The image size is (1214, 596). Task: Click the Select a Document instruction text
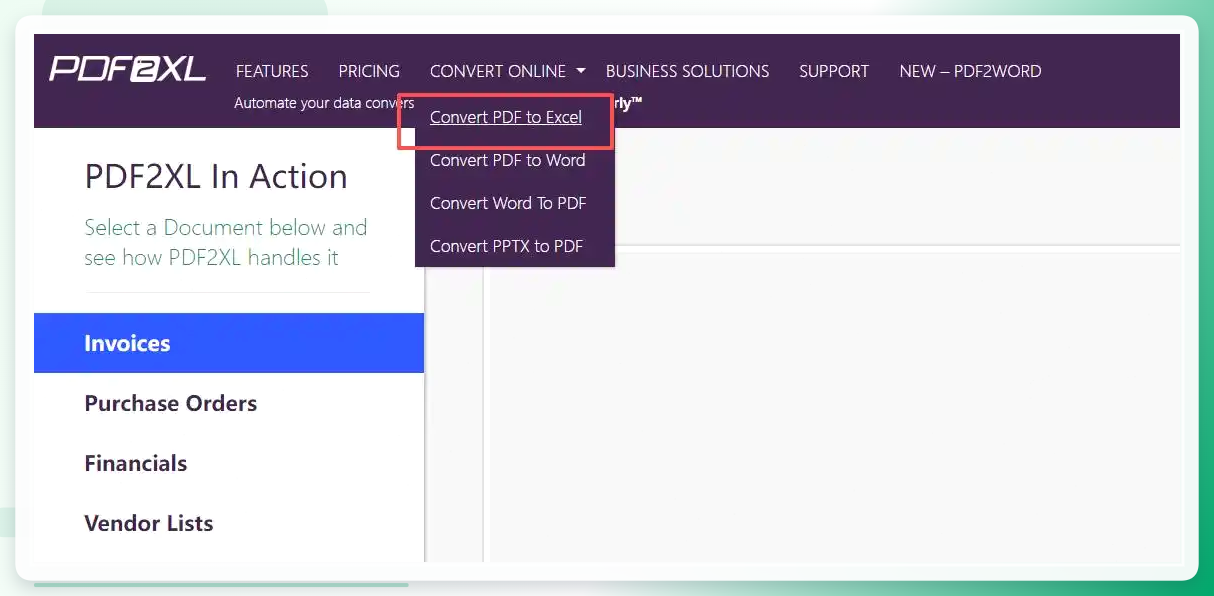pyautogui.click(x=226, y=242)
